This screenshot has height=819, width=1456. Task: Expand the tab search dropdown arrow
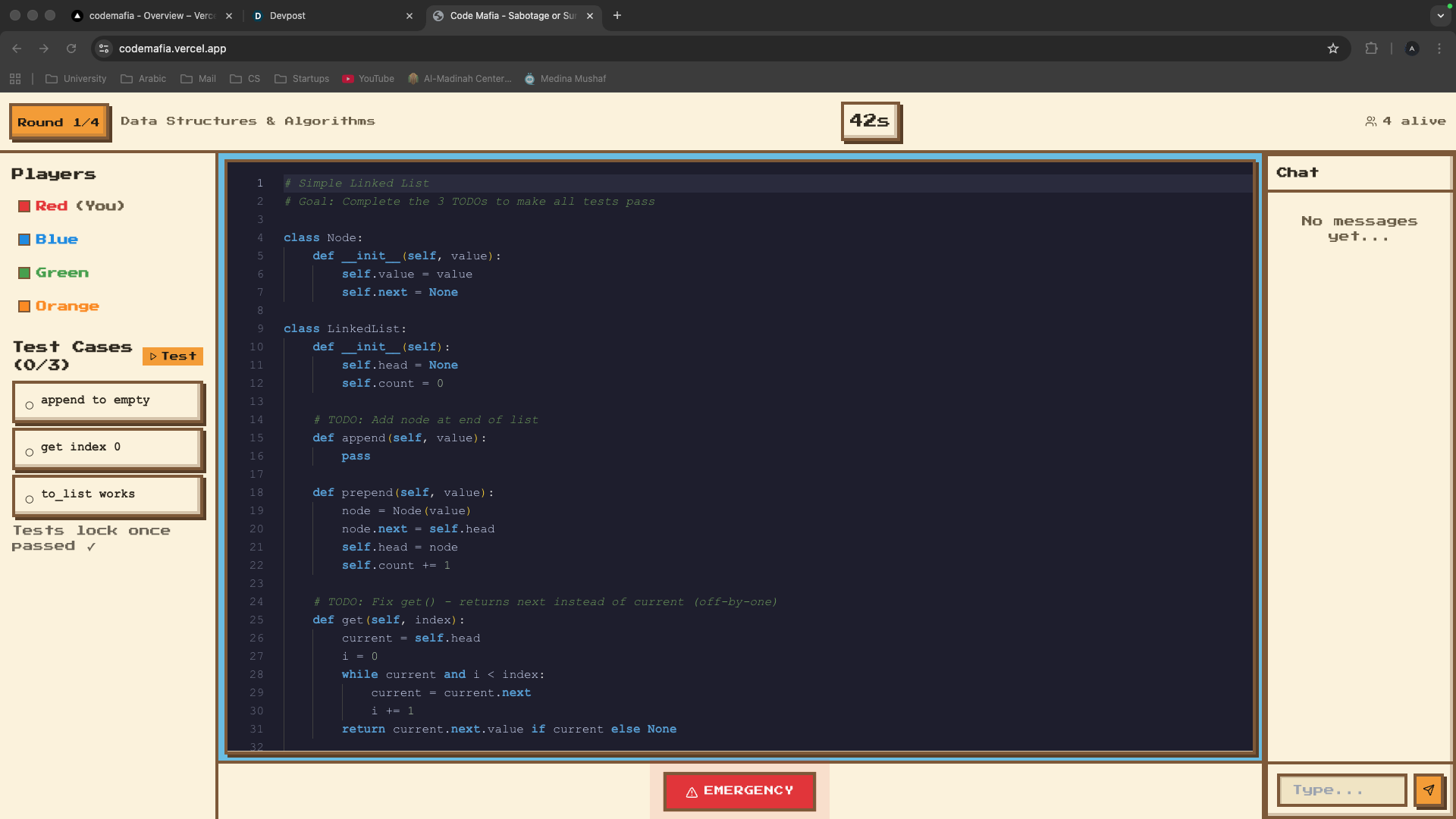[x=1440, y=15]
